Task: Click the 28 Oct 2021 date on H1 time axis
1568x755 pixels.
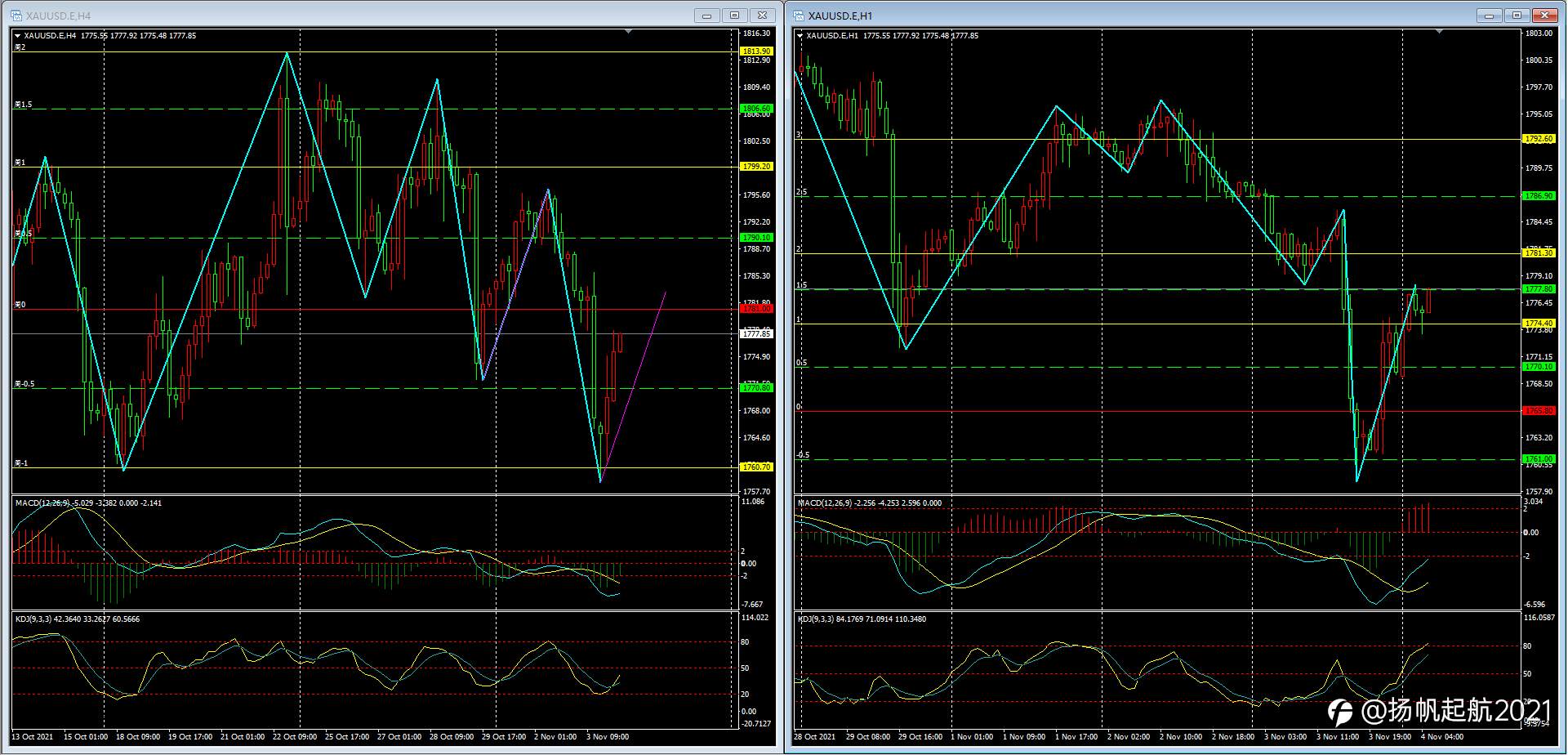Action: pos(815,737)
